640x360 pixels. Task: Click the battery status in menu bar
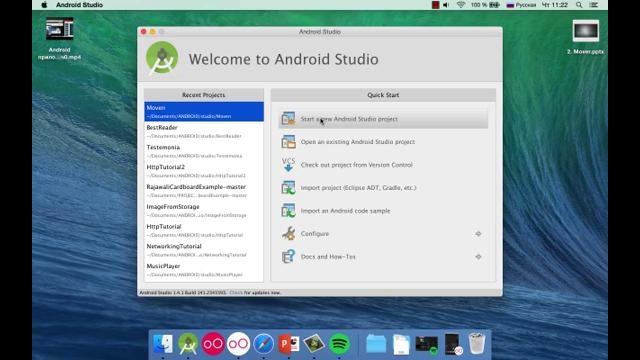pyautogui.click(x=485, y=5)
